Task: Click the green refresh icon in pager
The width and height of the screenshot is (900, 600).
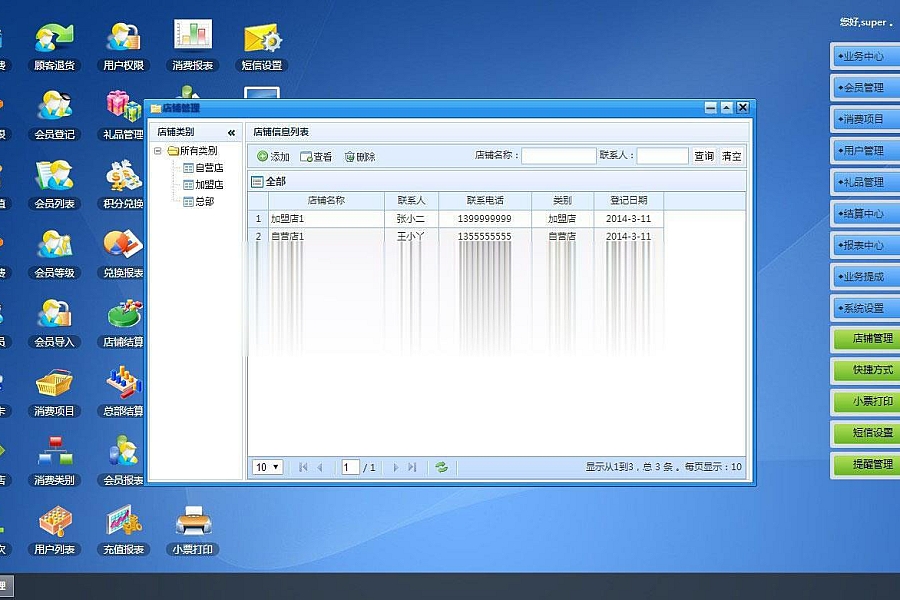Action: pos(441,467)
